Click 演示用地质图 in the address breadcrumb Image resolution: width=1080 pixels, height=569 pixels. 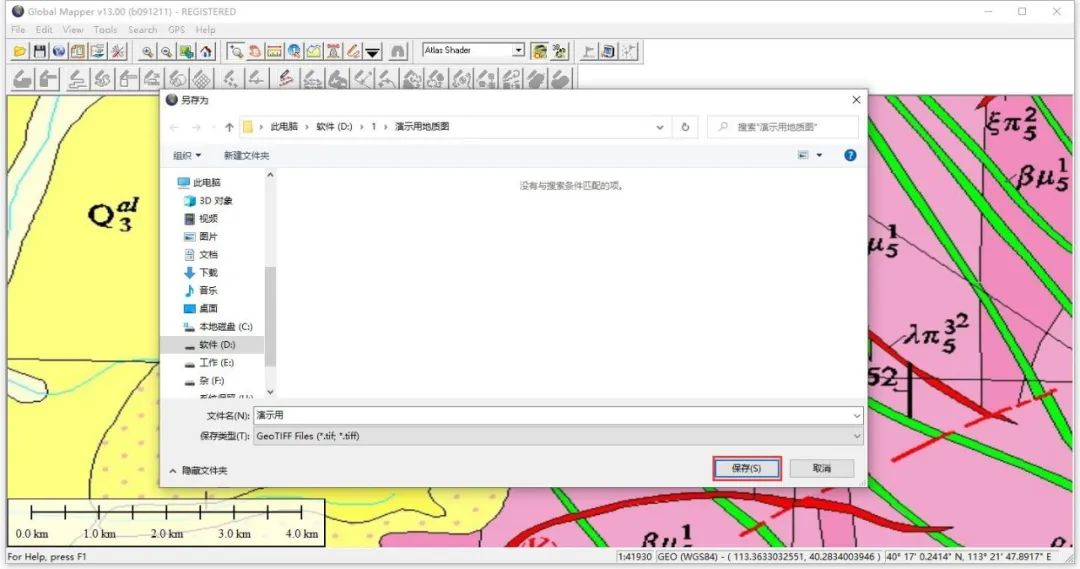click(x=422, y=127)
